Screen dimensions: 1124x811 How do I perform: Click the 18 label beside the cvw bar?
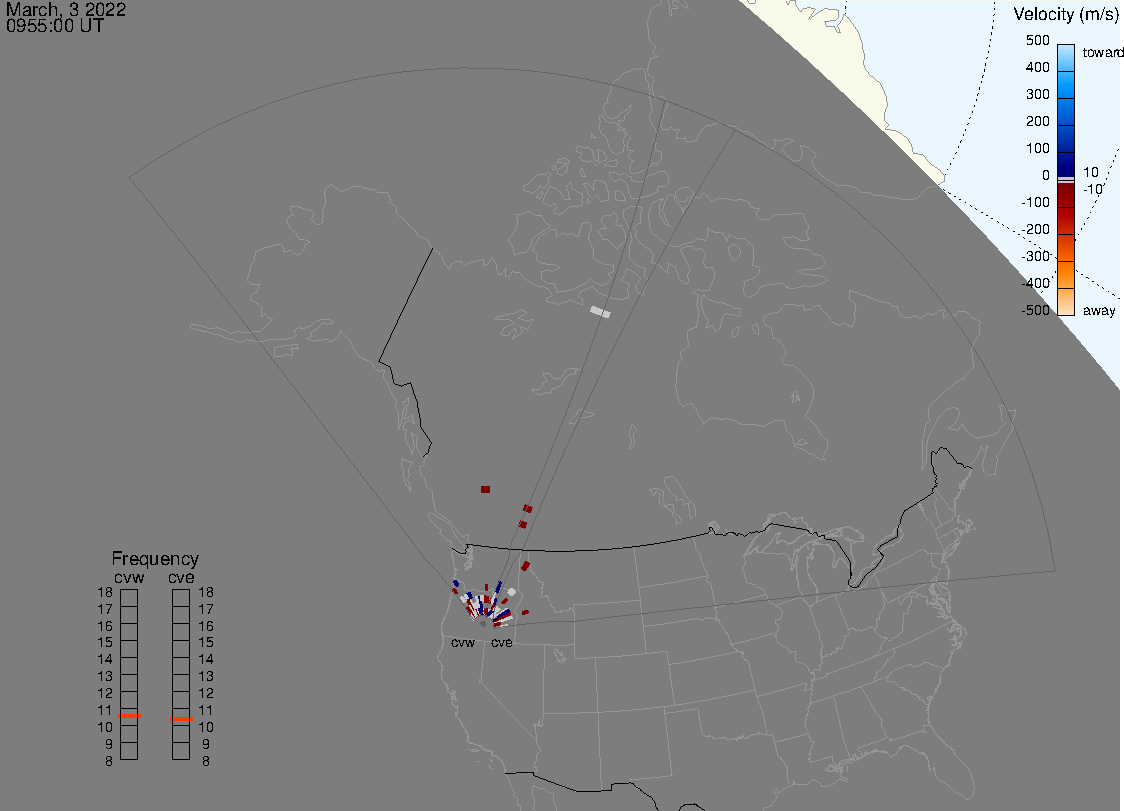(105, 592)
